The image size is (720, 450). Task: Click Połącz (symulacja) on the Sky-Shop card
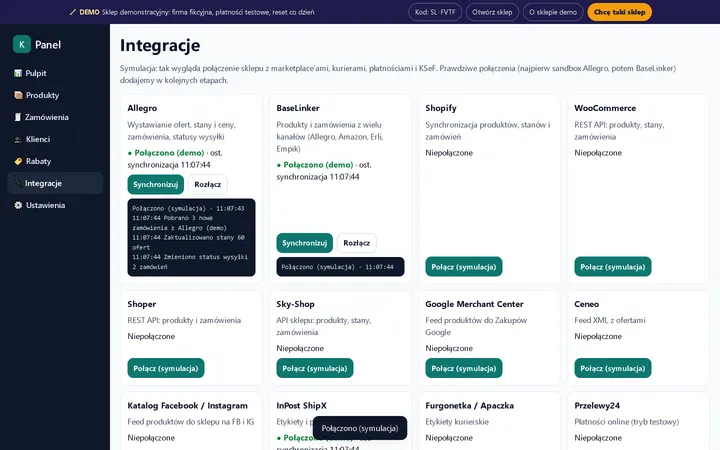coord(315,368)
